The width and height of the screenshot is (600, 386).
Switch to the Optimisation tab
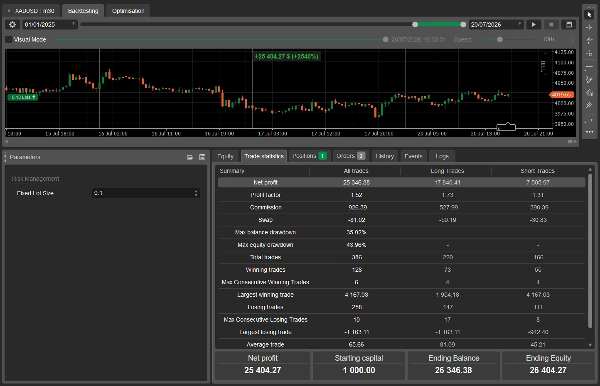128,11
